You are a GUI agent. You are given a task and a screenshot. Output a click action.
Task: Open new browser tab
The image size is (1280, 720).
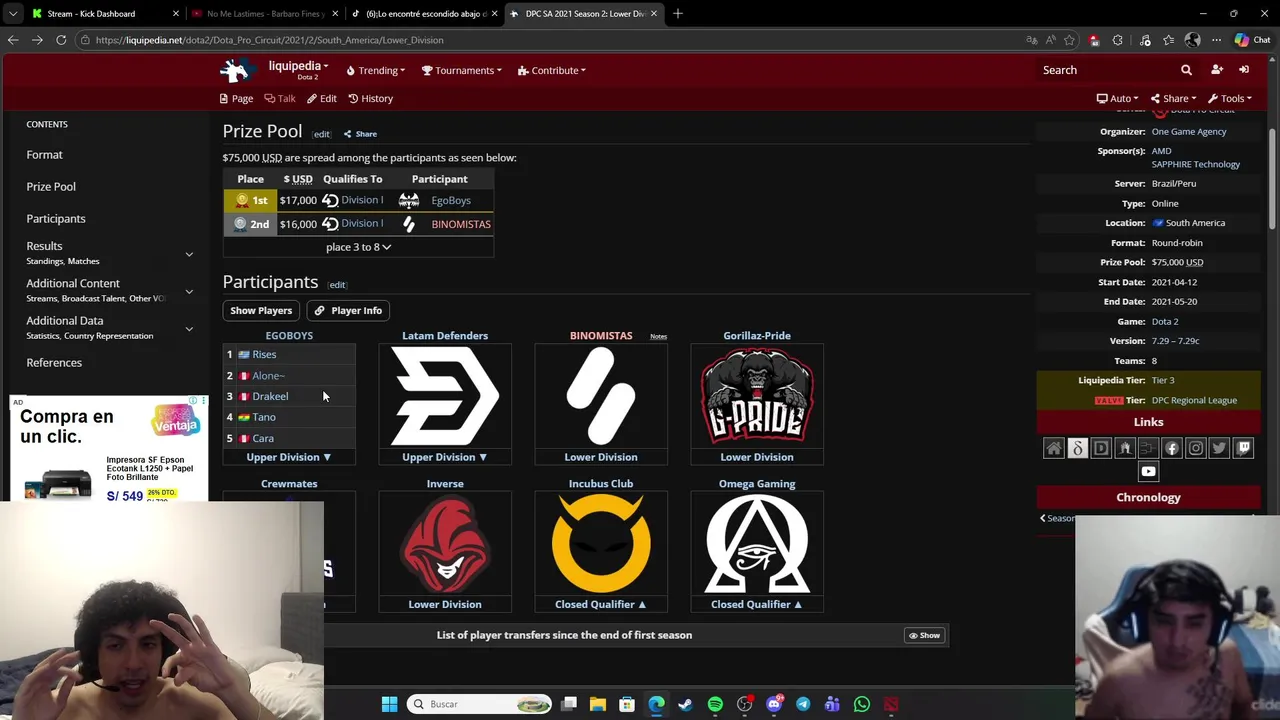678,14
